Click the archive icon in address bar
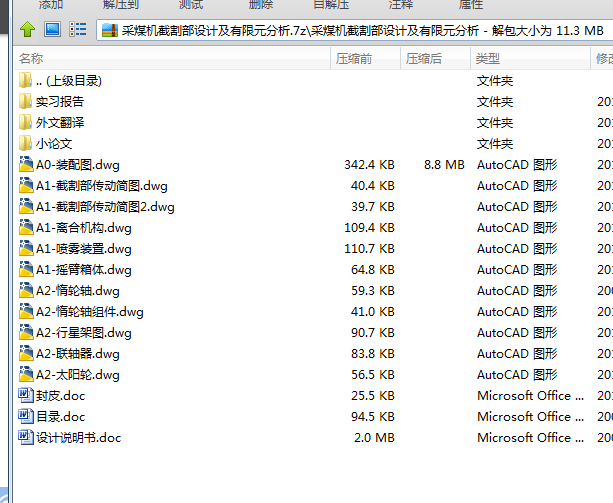This screenshot has height=503, width=613. pyautogui.click(x=109, y=30)
